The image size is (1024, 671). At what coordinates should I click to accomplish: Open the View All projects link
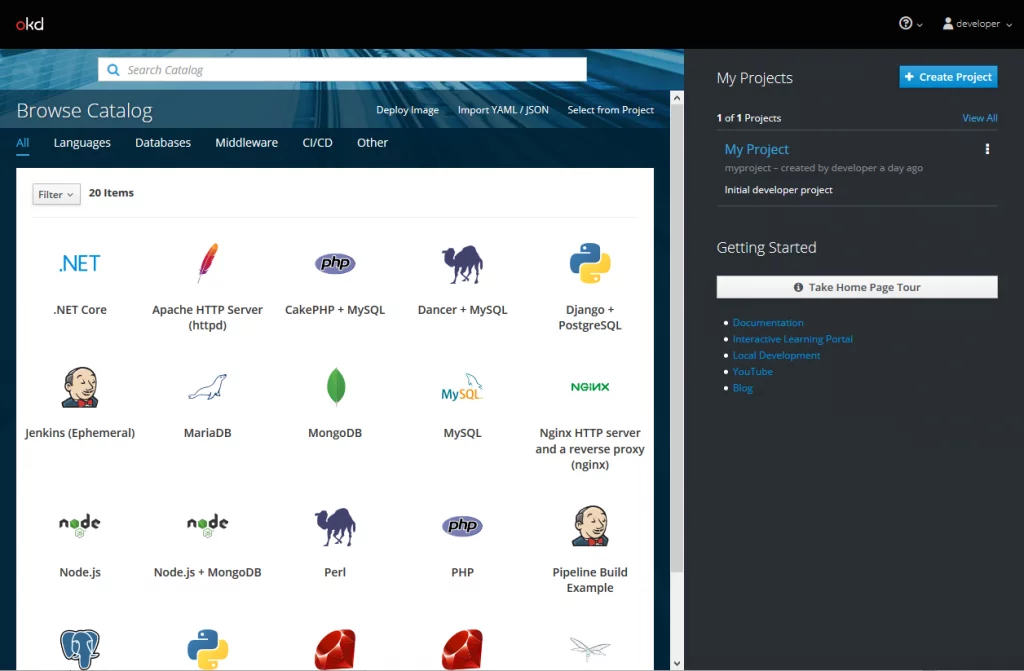pos(980,118)
